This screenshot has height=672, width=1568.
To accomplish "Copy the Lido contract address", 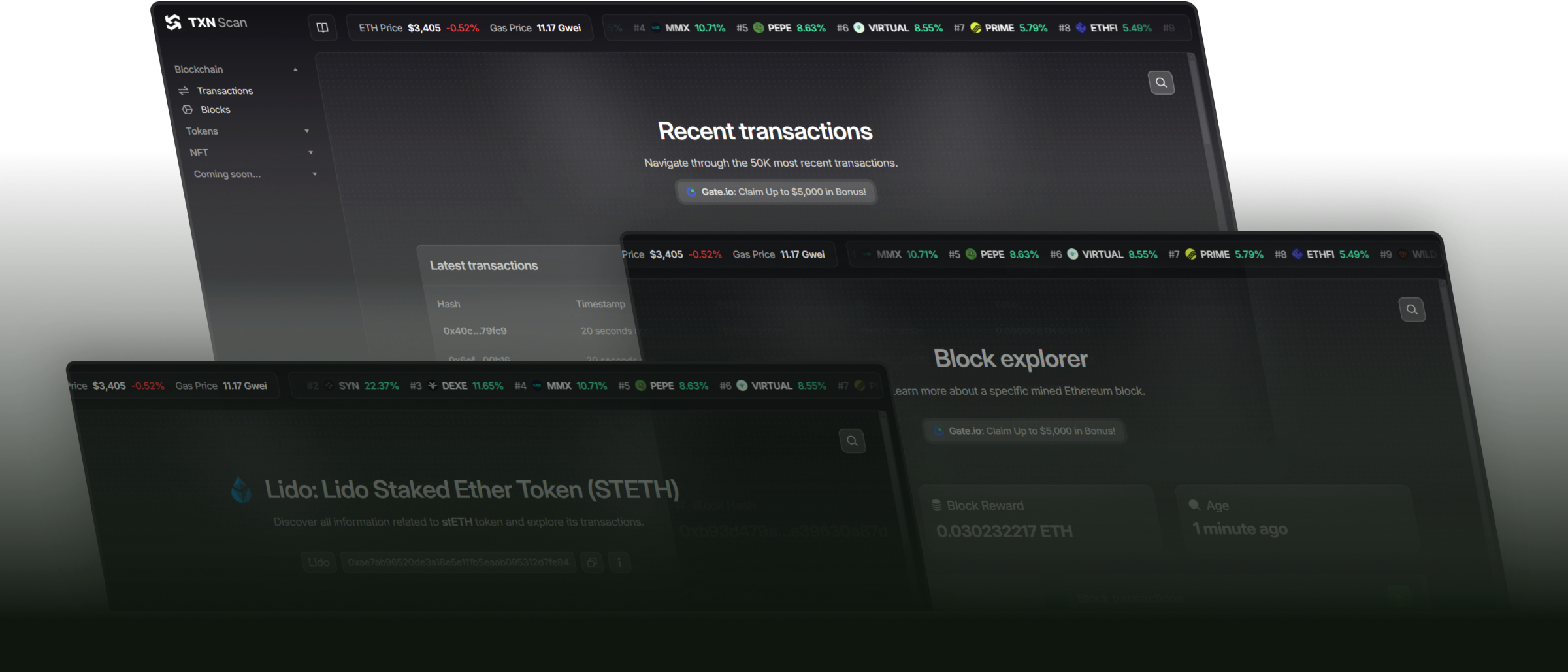I will pos(592,562).
